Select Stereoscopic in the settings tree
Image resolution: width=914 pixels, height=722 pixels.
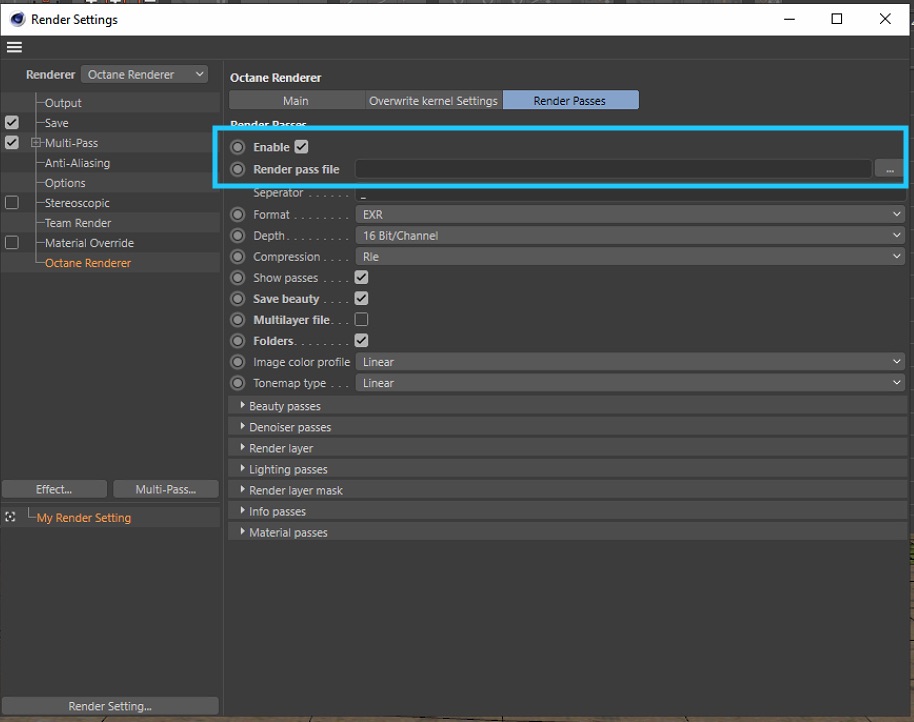(77, 203)
